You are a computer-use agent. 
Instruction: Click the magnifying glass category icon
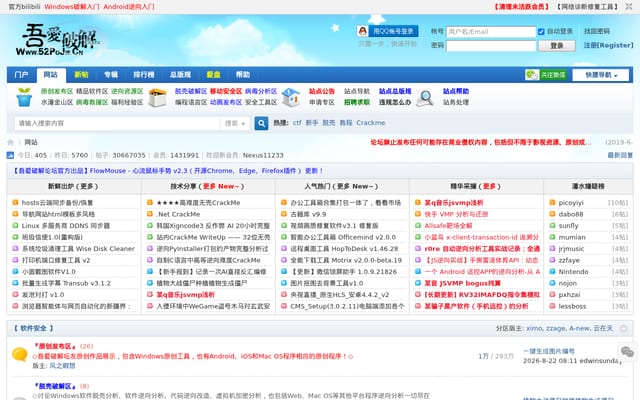click(425, 97)
